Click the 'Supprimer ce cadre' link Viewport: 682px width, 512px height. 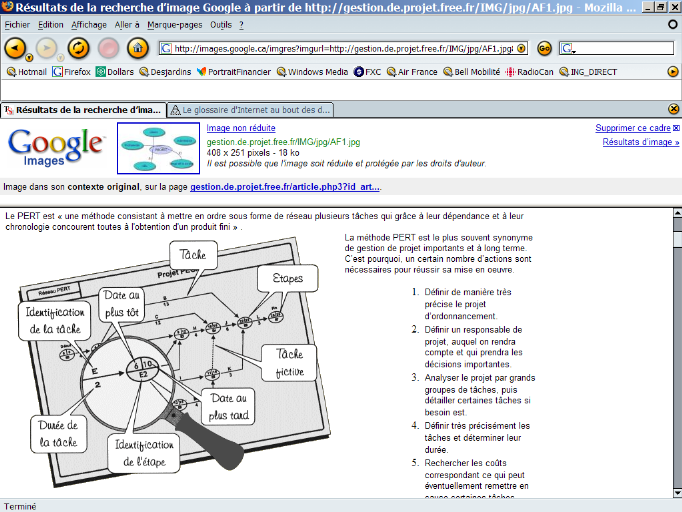(632, 128)
